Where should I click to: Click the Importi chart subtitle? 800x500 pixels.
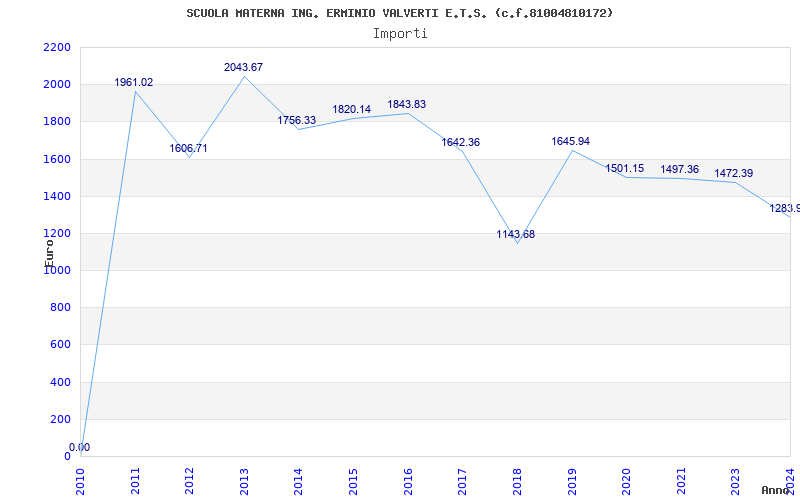click(400, 34)
